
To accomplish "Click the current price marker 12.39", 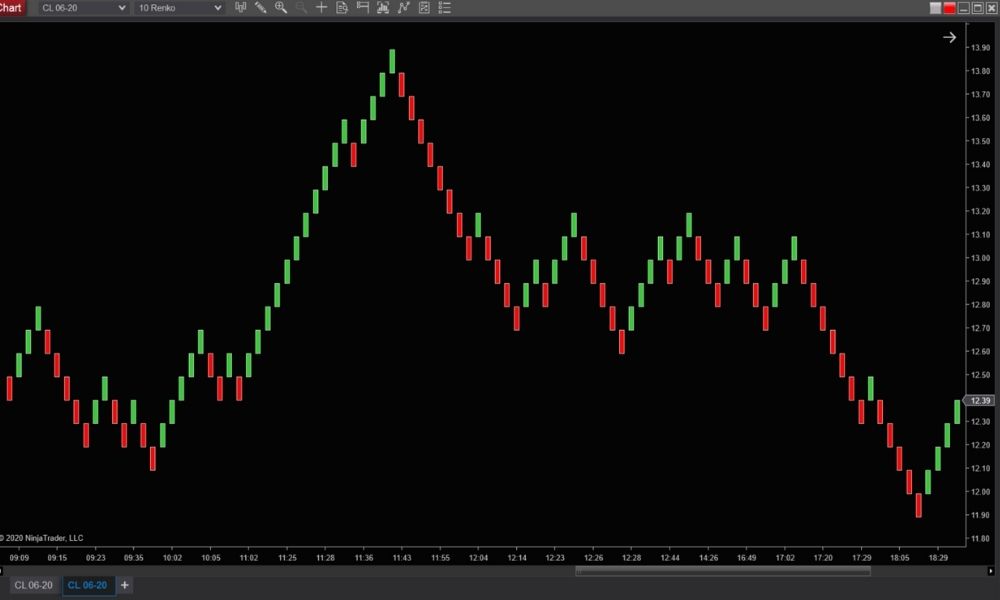I will click(x=980, y=400).
